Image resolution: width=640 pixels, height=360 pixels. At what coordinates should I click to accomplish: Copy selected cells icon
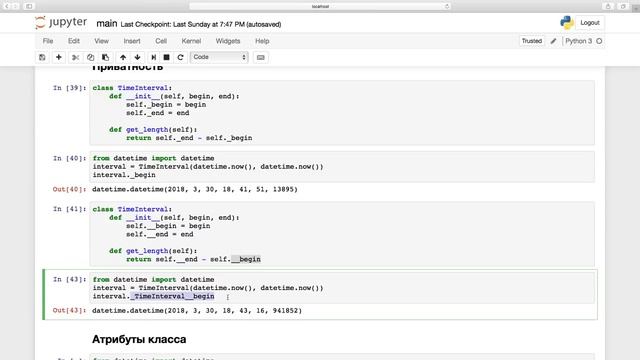(91, 57)
